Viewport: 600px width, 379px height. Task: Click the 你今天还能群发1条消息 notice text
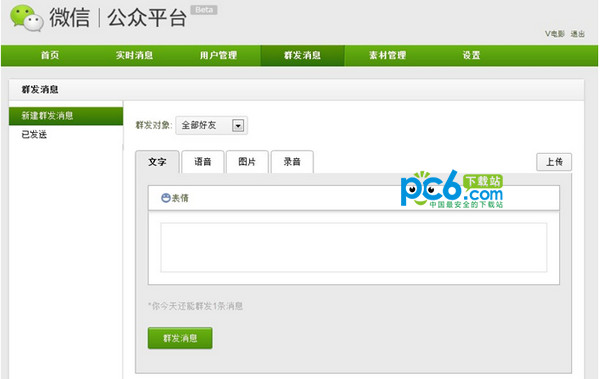click(196, 306)
